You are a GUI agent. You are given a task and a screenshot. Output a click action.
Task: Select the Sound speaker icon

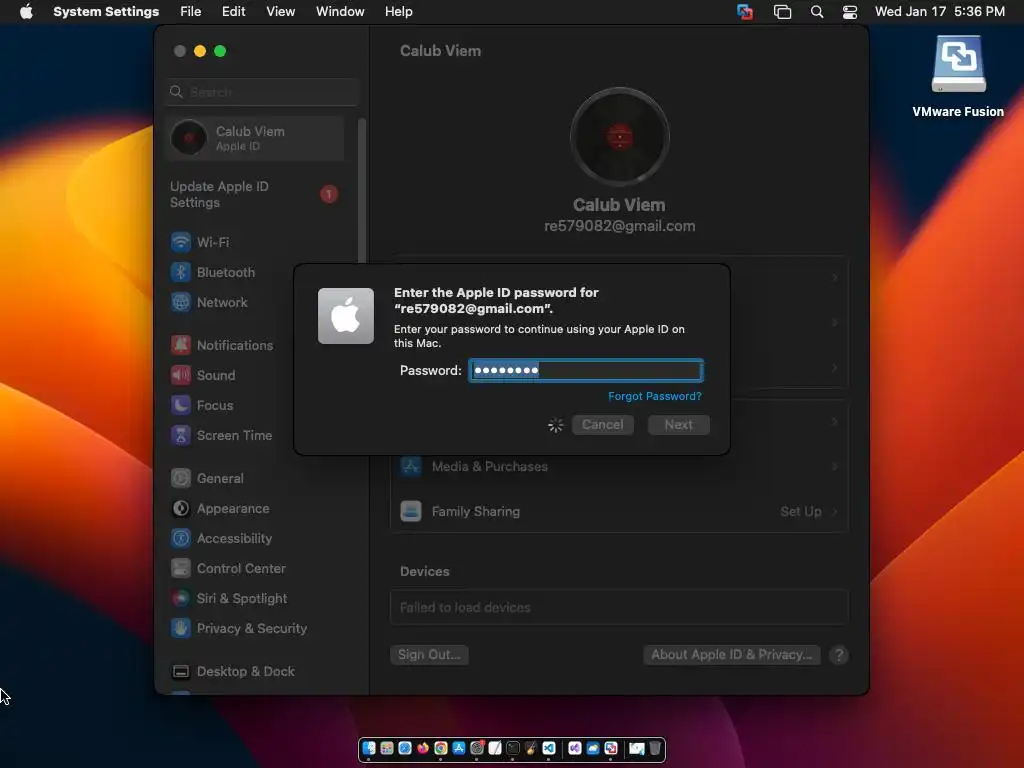tap(181, 375)
